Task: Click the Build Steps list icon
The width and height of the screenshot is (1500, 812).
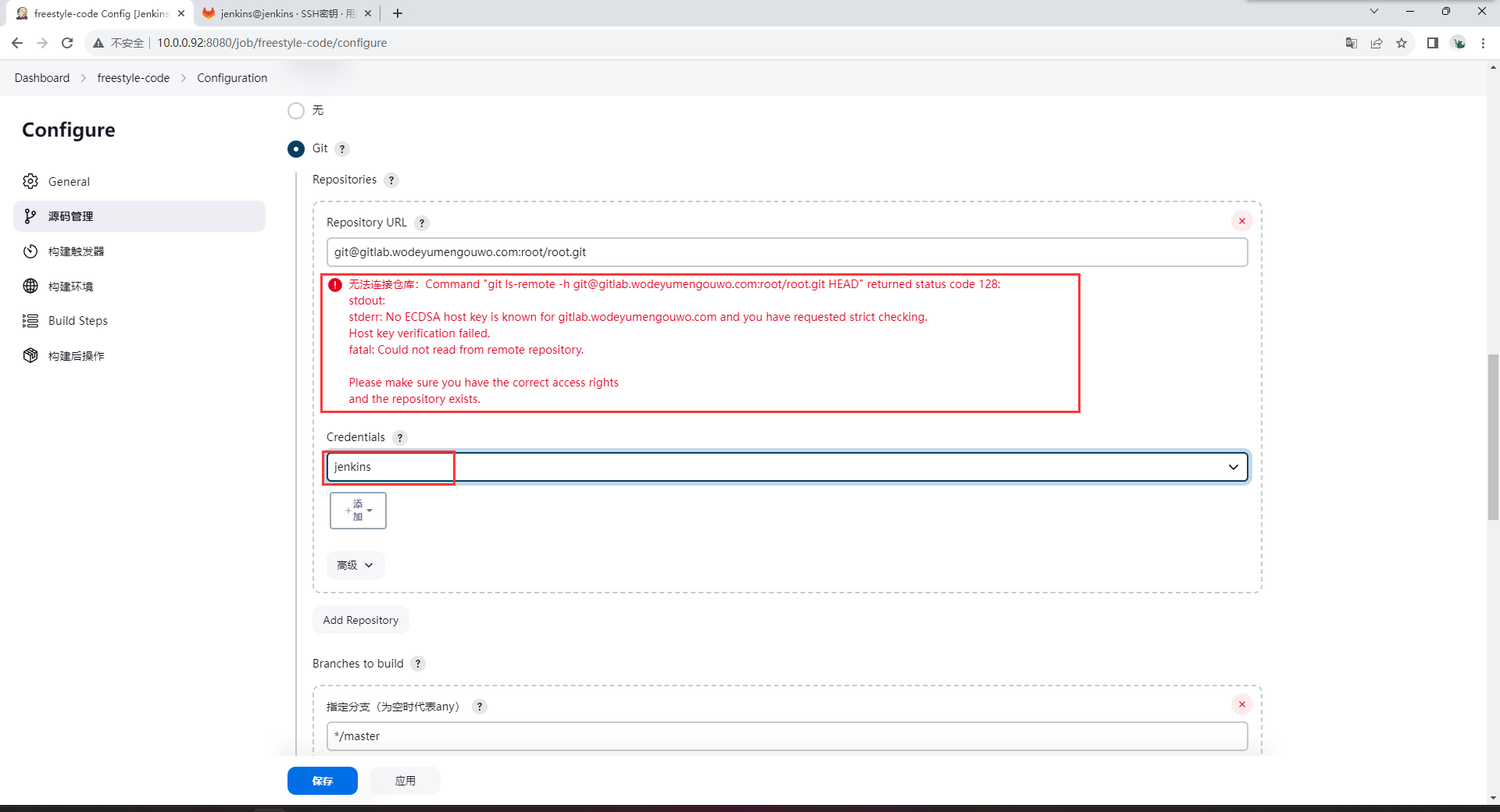Action: [x=30, y=321]
